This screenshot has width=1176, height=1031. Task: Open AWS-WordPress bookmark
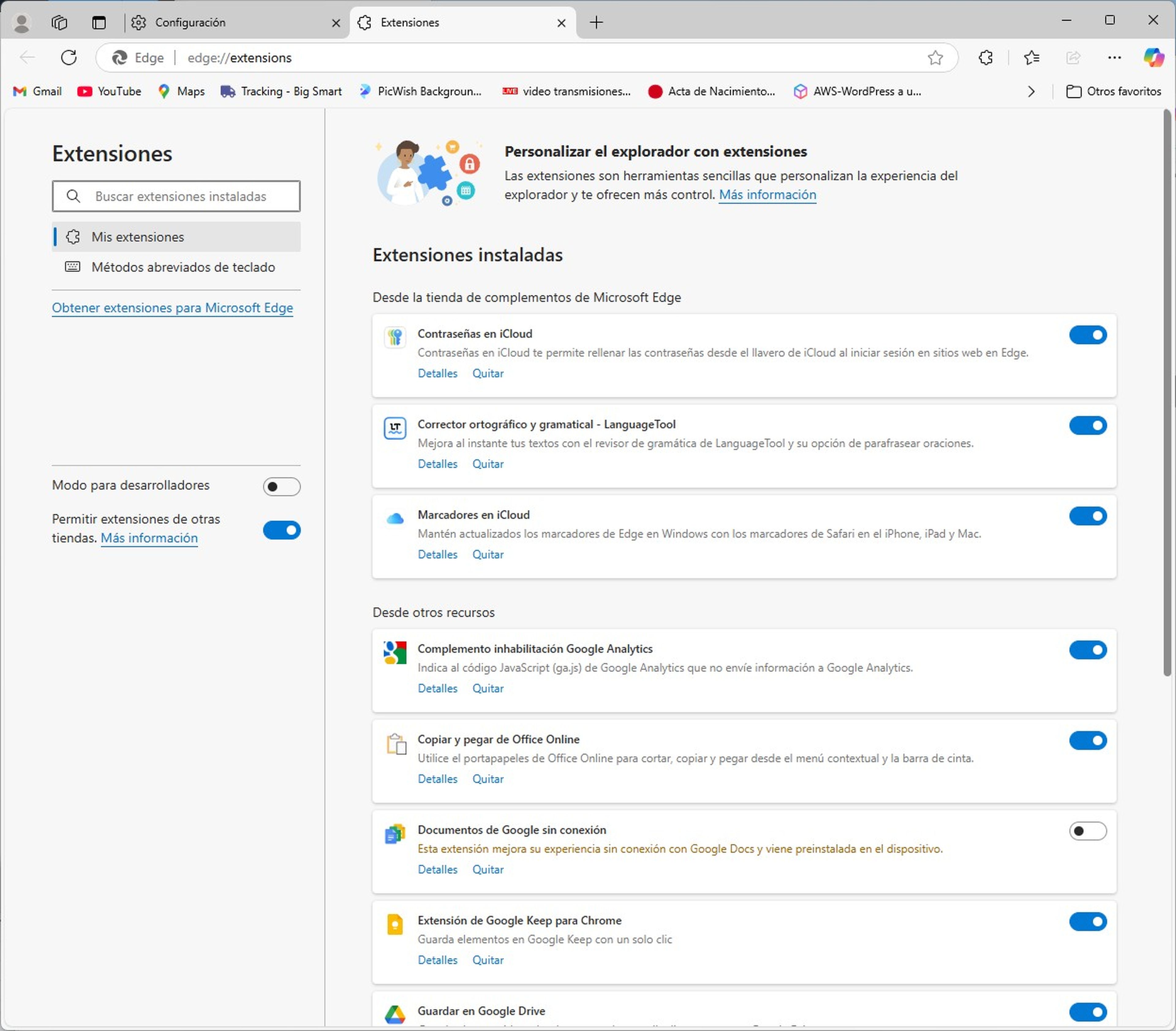(857, 92)
